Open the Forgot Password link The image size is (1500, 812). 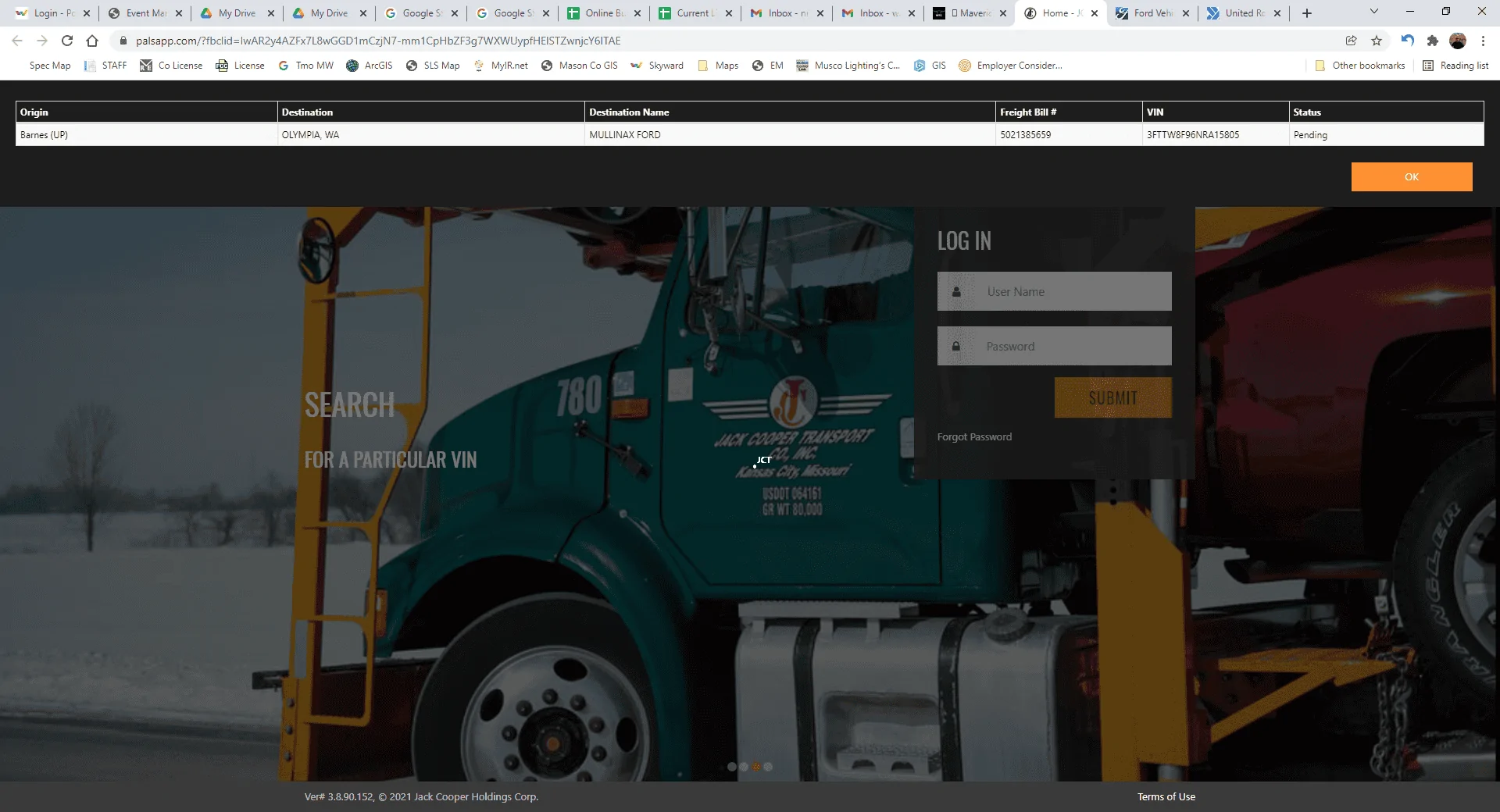(974, 437)
